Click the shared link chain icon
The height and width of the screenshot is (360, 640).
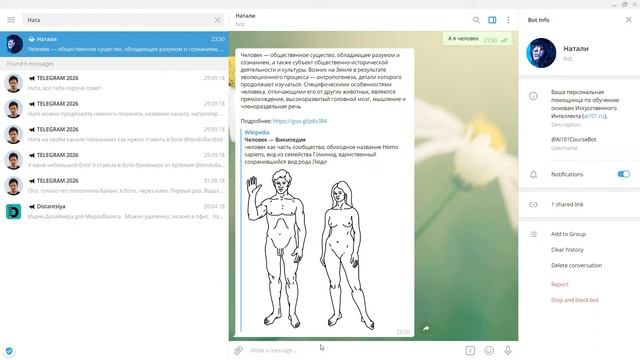(533, 204)
